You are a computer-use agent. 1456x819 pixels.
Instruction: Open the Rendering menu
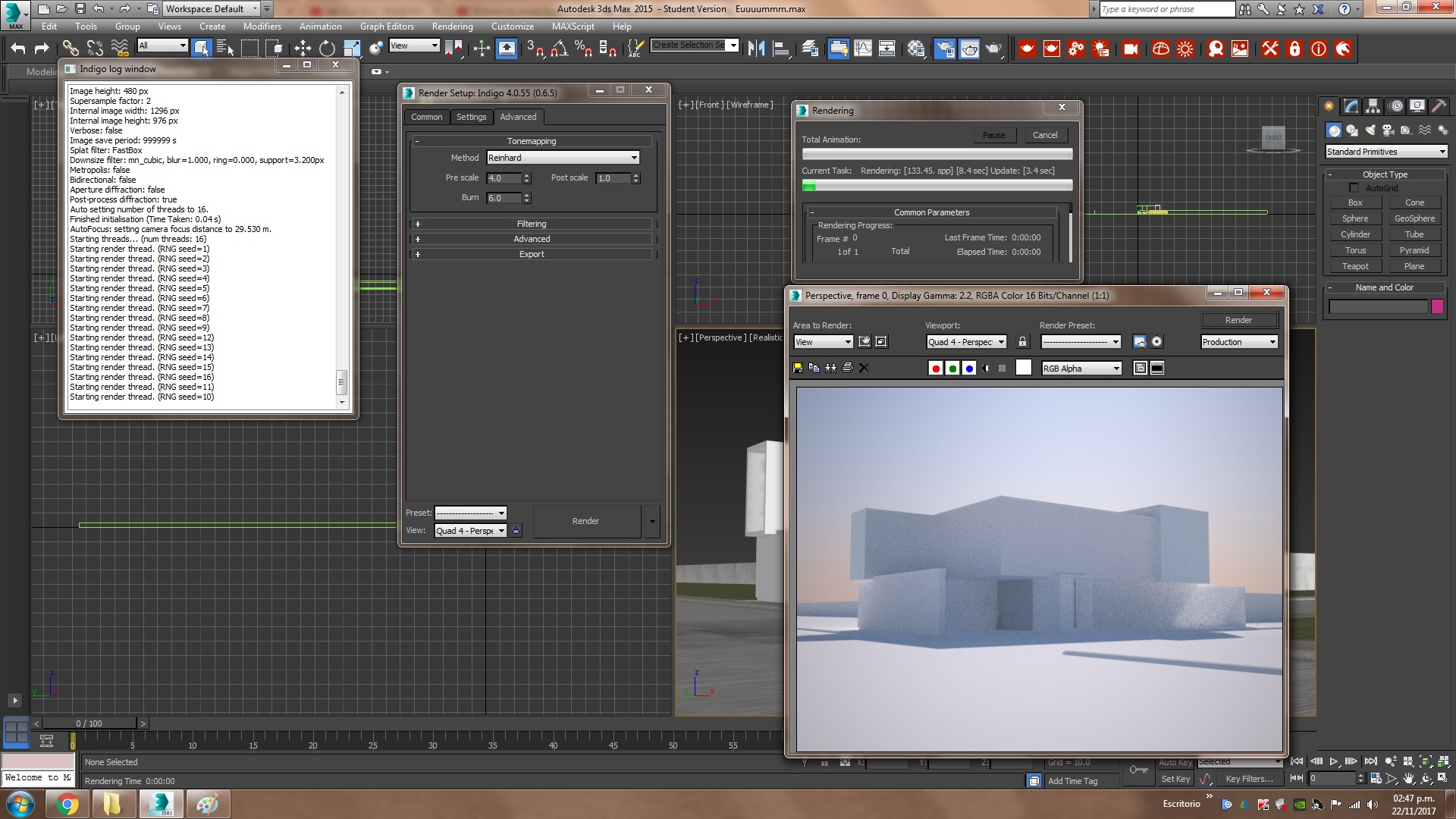pyautogui.click(x=452, y=26)
